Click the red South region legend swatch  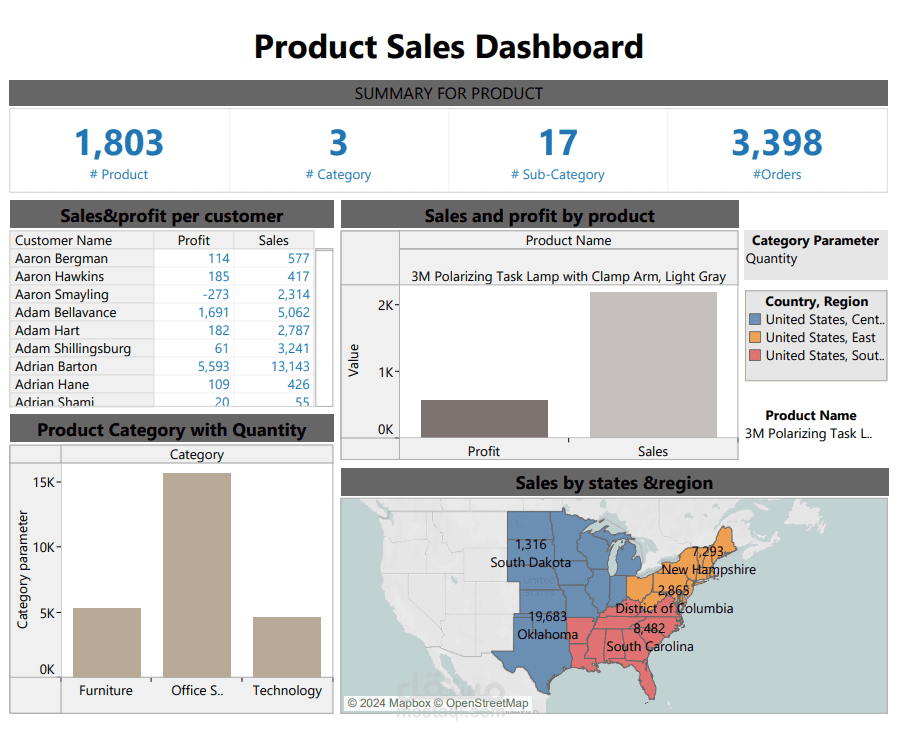755,355
